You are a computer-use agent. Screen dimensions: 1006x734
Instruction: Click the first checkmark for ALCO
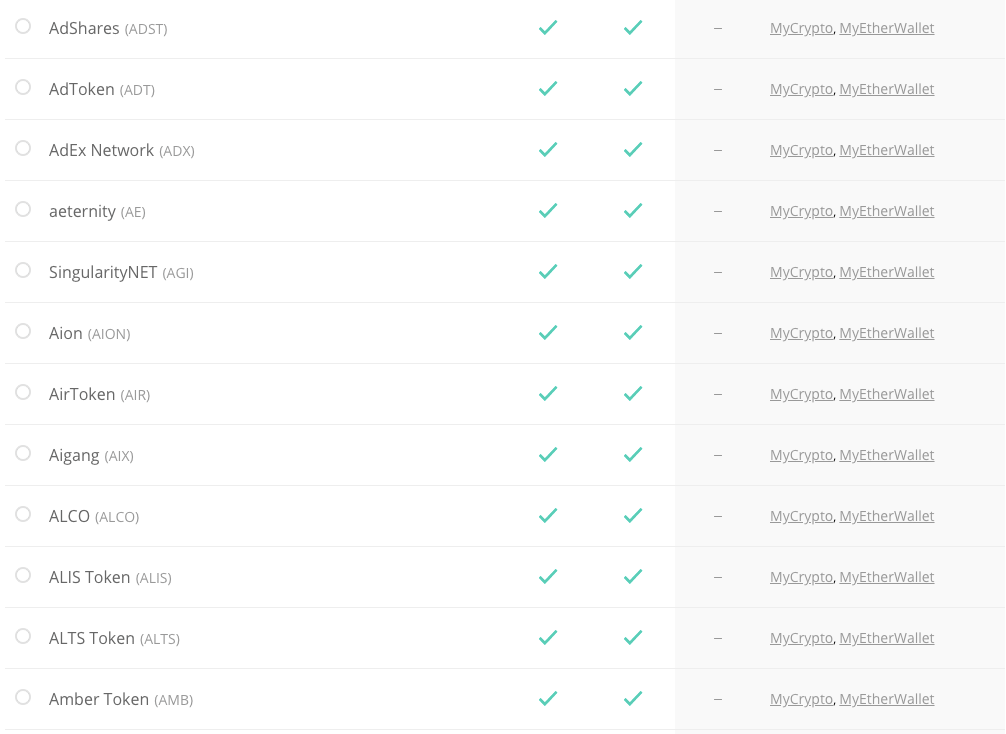coord(548,516)
